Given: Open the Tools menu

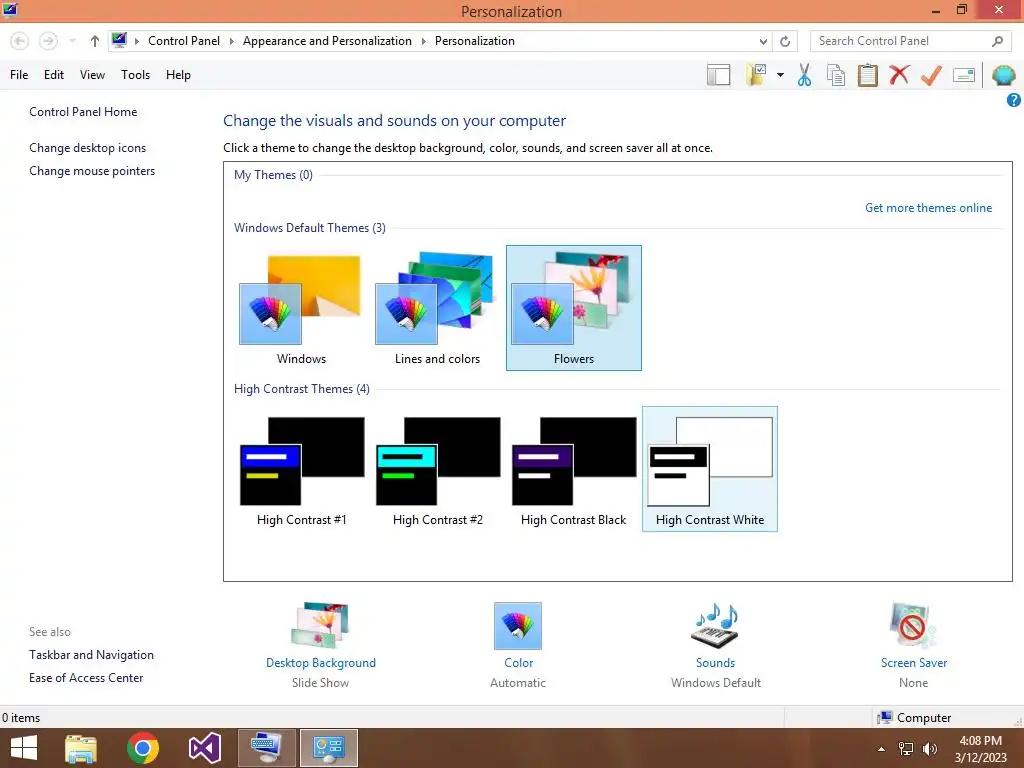Looking at the screenshot, I should [135, 75].
